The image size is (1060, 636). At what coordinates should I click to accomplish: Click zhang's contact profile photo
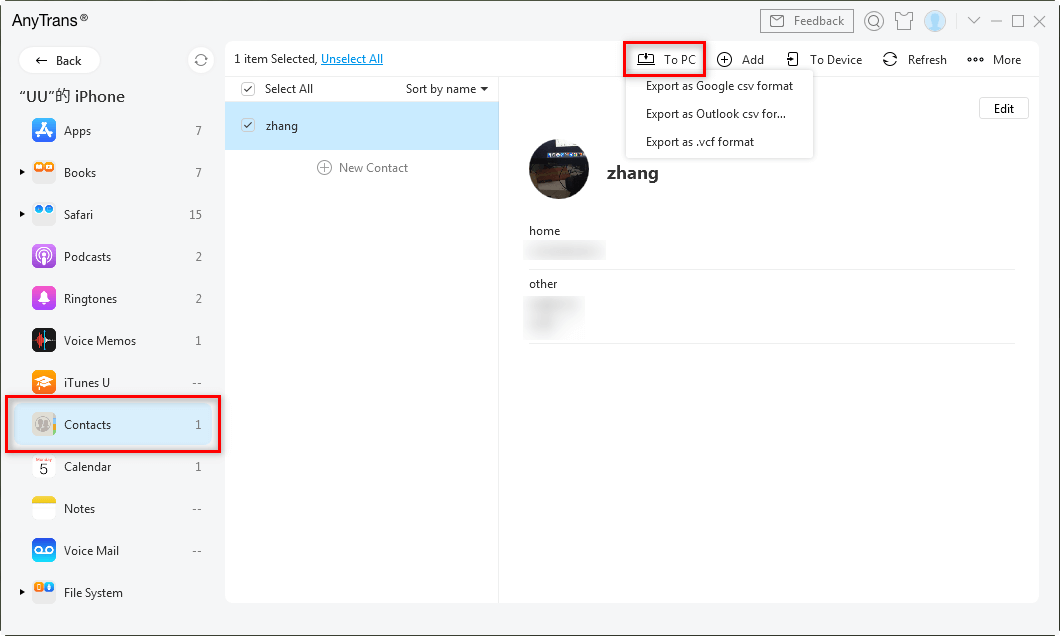click(x=558, y=169)
